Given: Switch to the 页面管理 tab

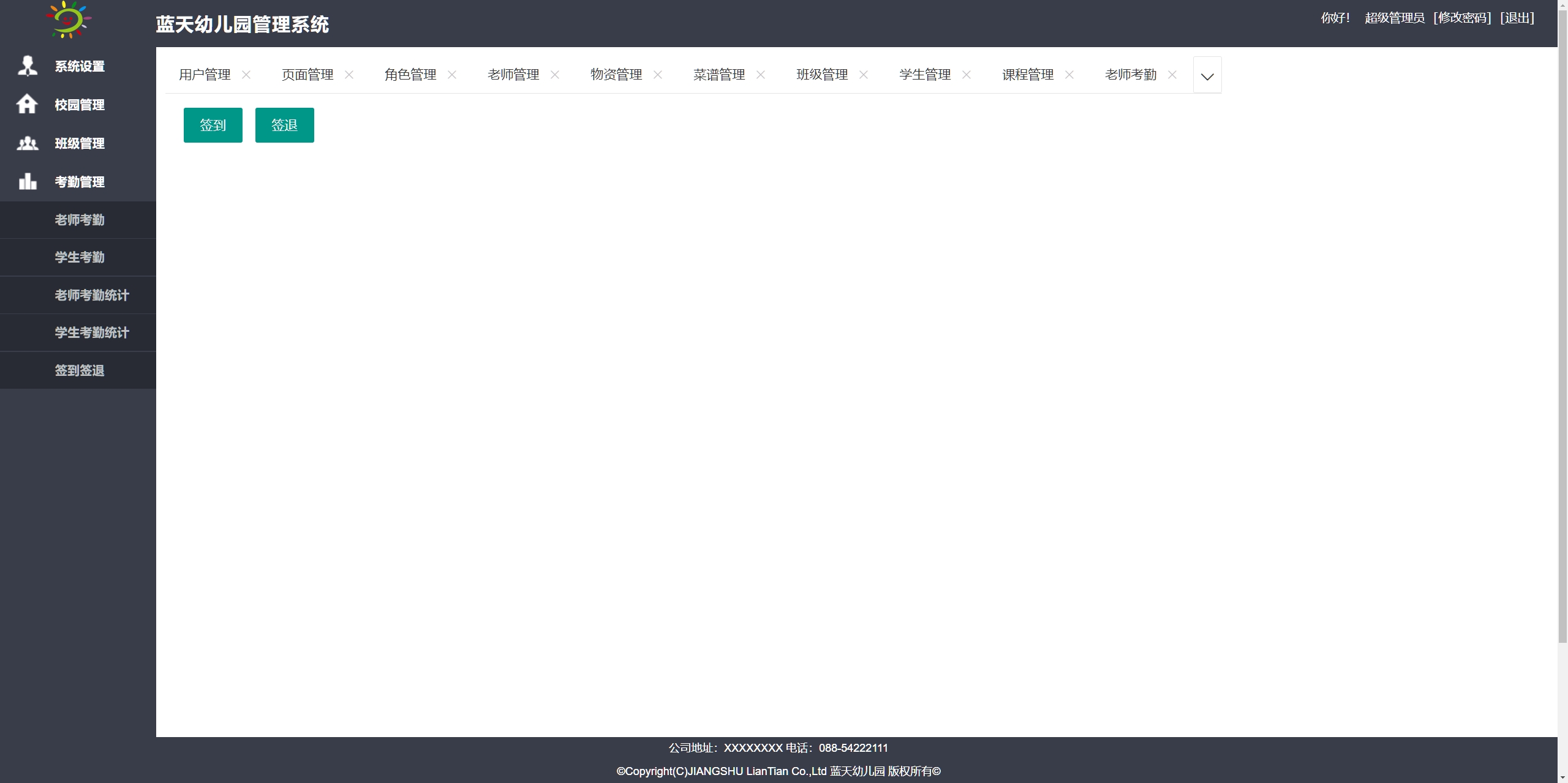Looking at the screenshot, I should [x=307, y=75].
